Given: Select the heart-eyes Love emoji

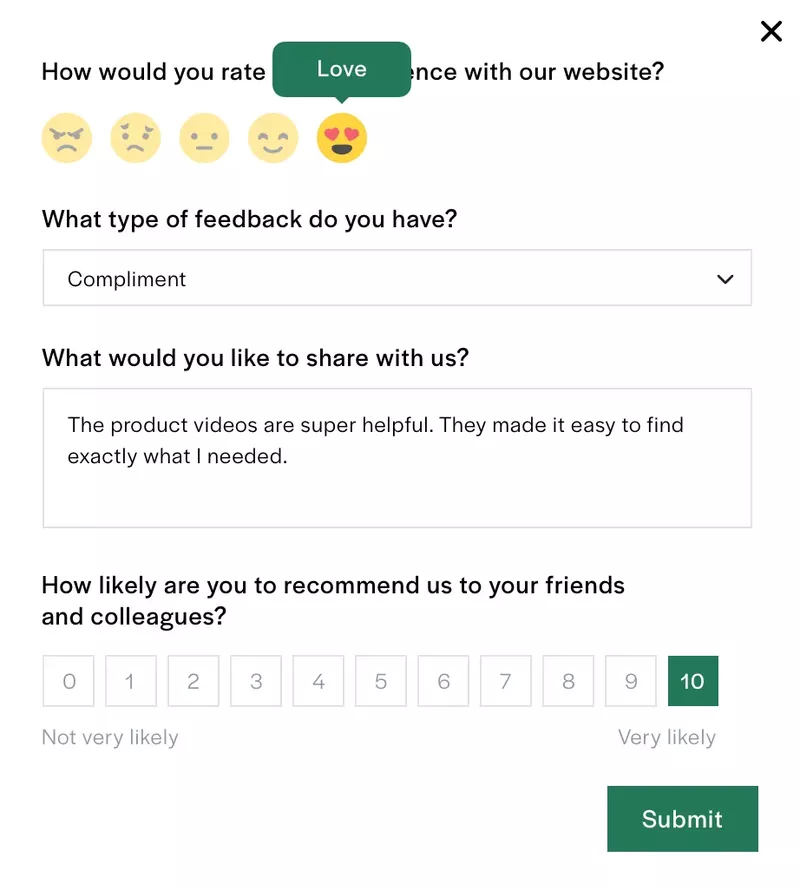Looking at the screenshot, I should pos(341,137).
